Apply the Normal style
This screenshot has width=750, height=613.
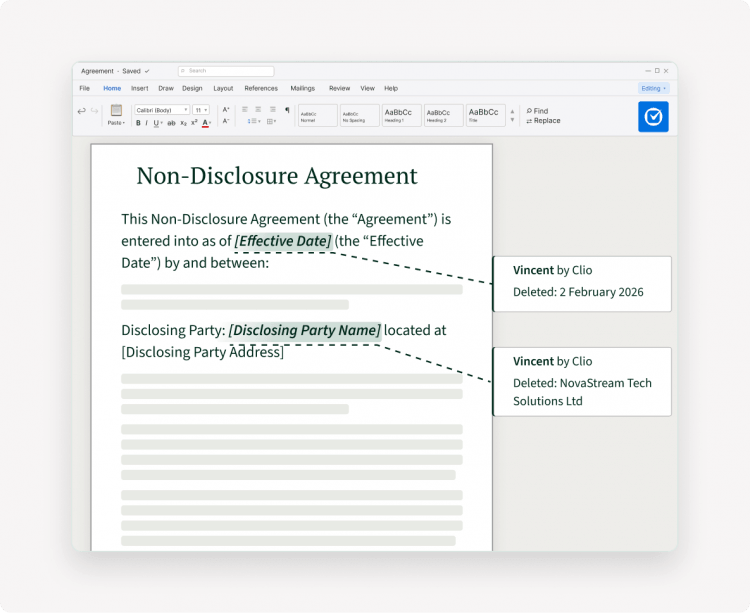(x=318, y=115)
